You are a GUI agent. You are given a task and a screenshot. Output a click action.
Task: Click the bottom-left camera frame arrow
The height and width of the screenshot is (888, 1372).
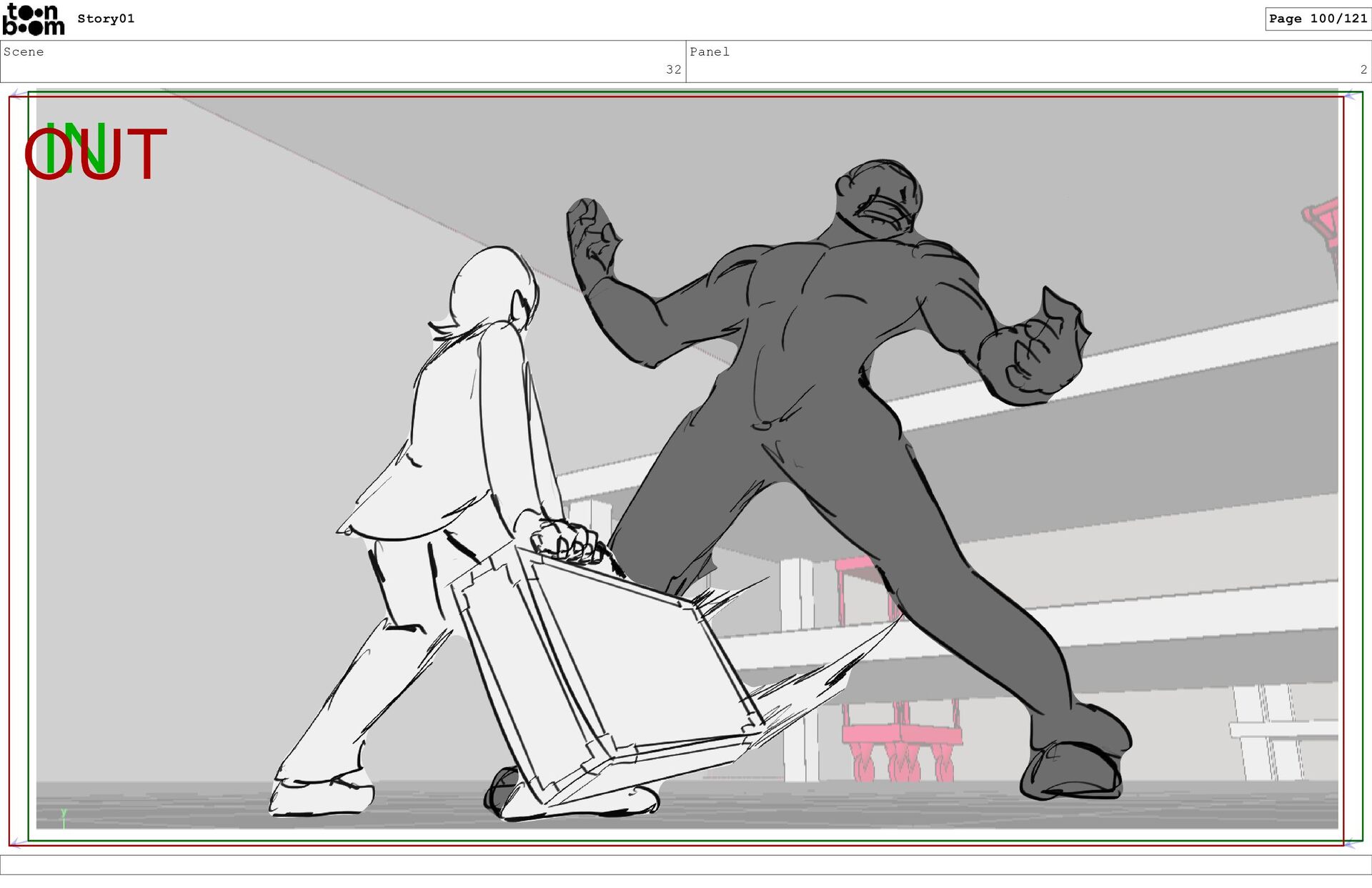point(17,844)
